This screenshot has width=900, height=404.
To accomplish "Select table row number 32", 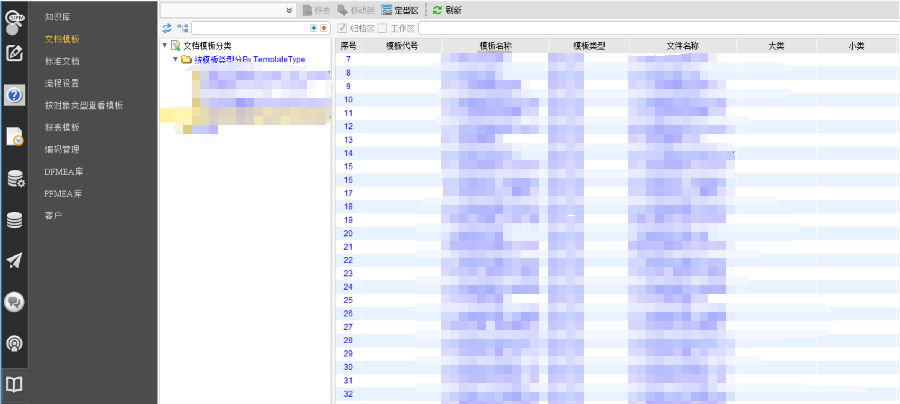I will coord(617,394).
